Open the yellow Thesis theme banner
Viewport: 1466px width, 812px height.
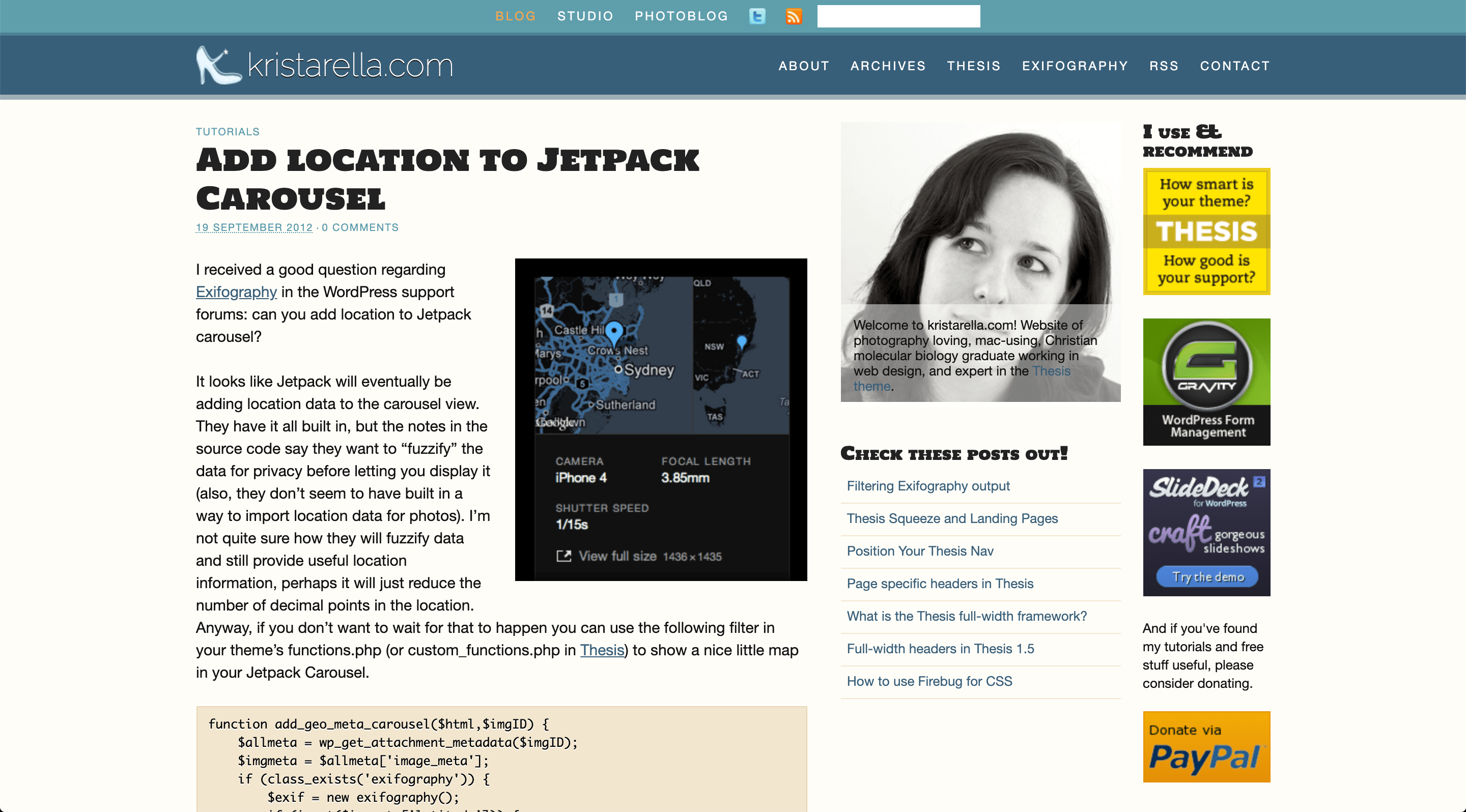click(1206, 231)
